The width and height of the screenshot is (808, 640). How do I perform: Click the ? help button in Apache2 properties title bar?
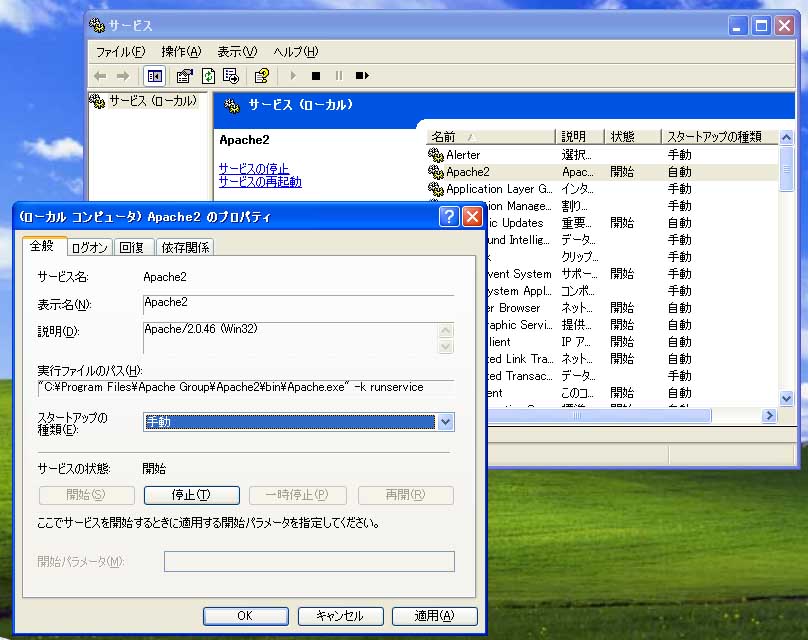(449, 216)
